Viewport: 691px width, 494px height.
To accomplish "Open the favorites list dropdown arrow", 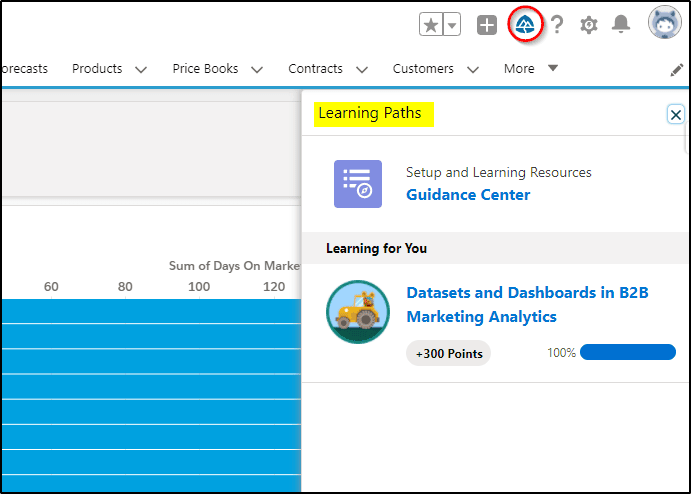I will point(452,25).
